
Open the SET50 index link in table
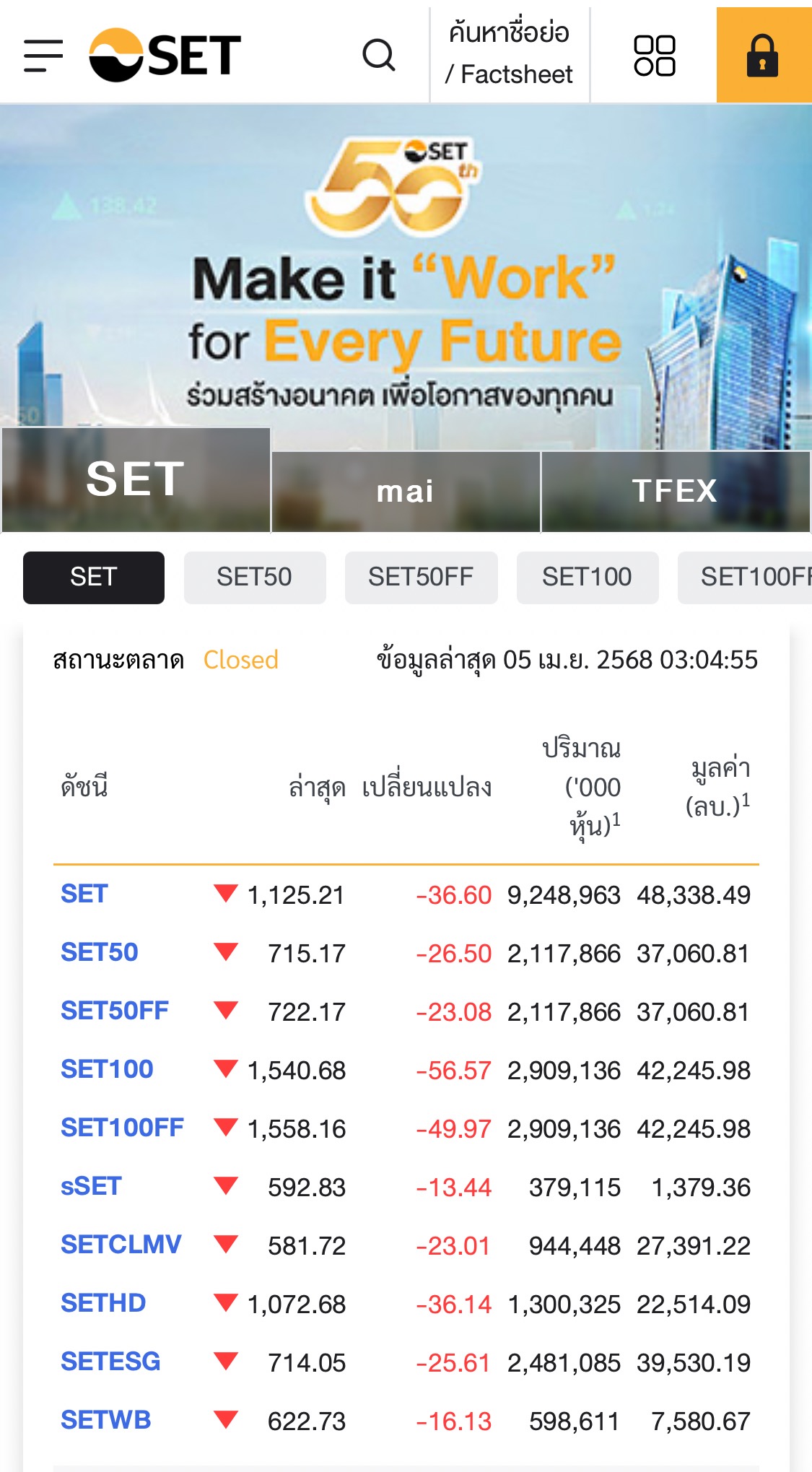pos(100,952)
